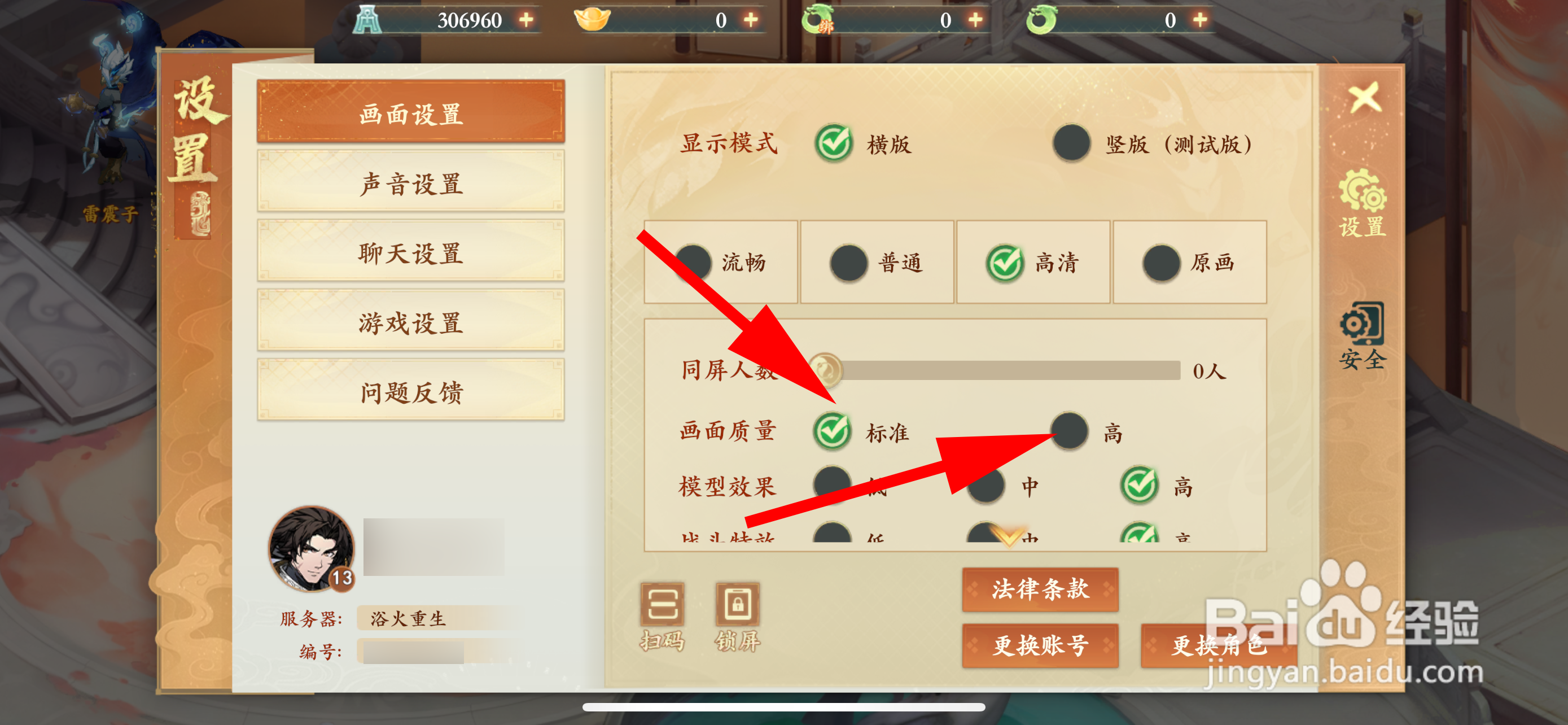This screenshot has width=1568, height=725.
Task: Tap the green jade ring currency icon
Action: pos(1041,19)
